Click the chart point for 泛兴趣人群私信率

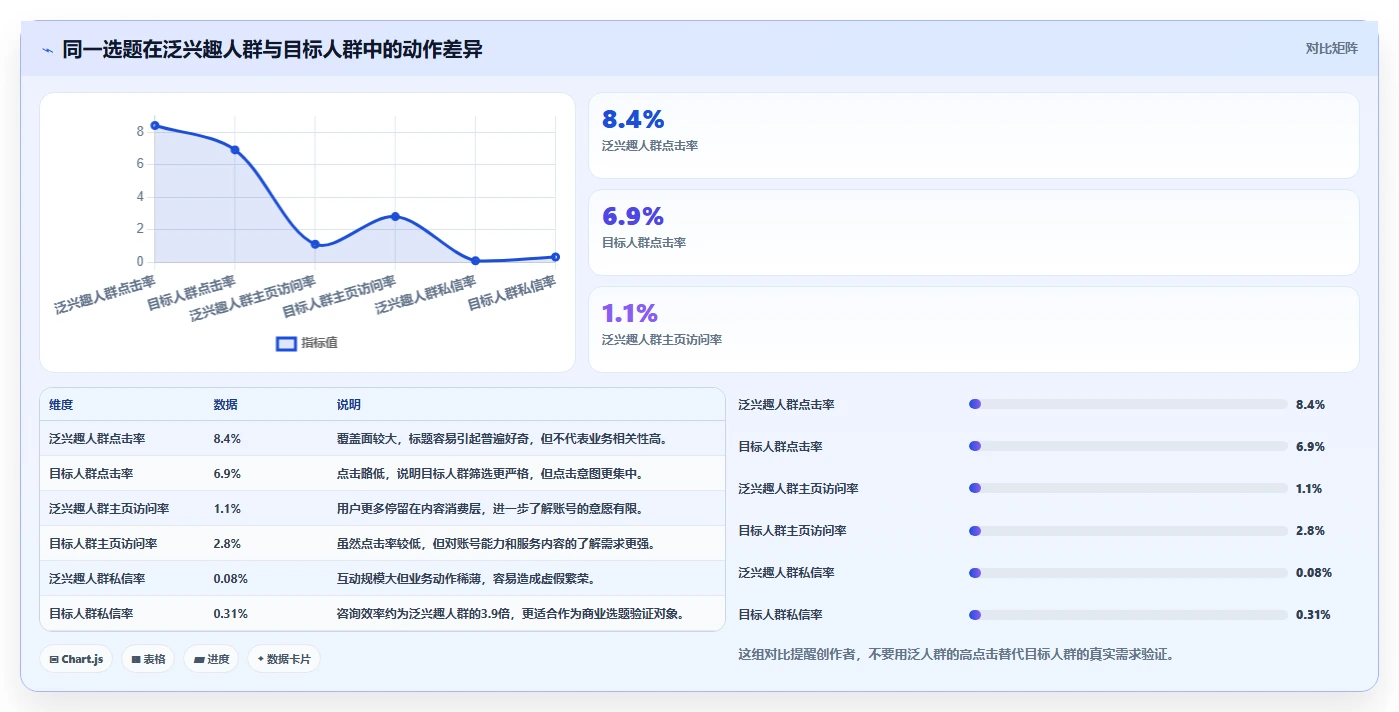(475, 261)
